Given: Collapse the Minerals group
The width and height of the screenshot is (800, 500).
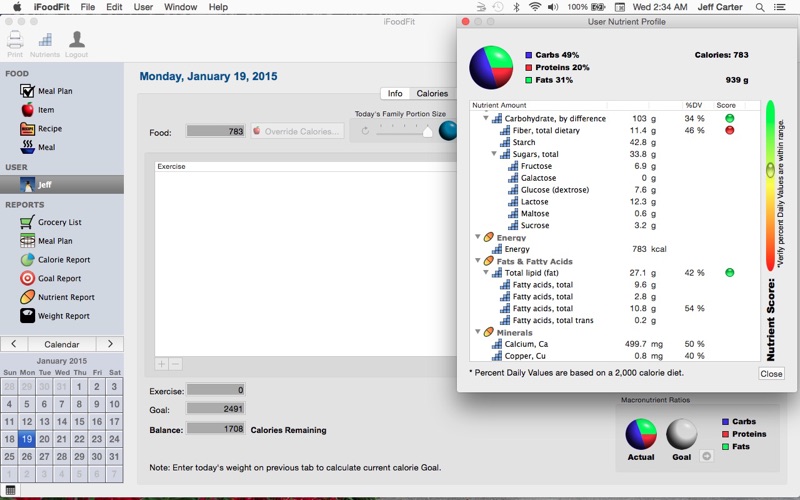Looking at the screenshot, I should tap(478, 332).
